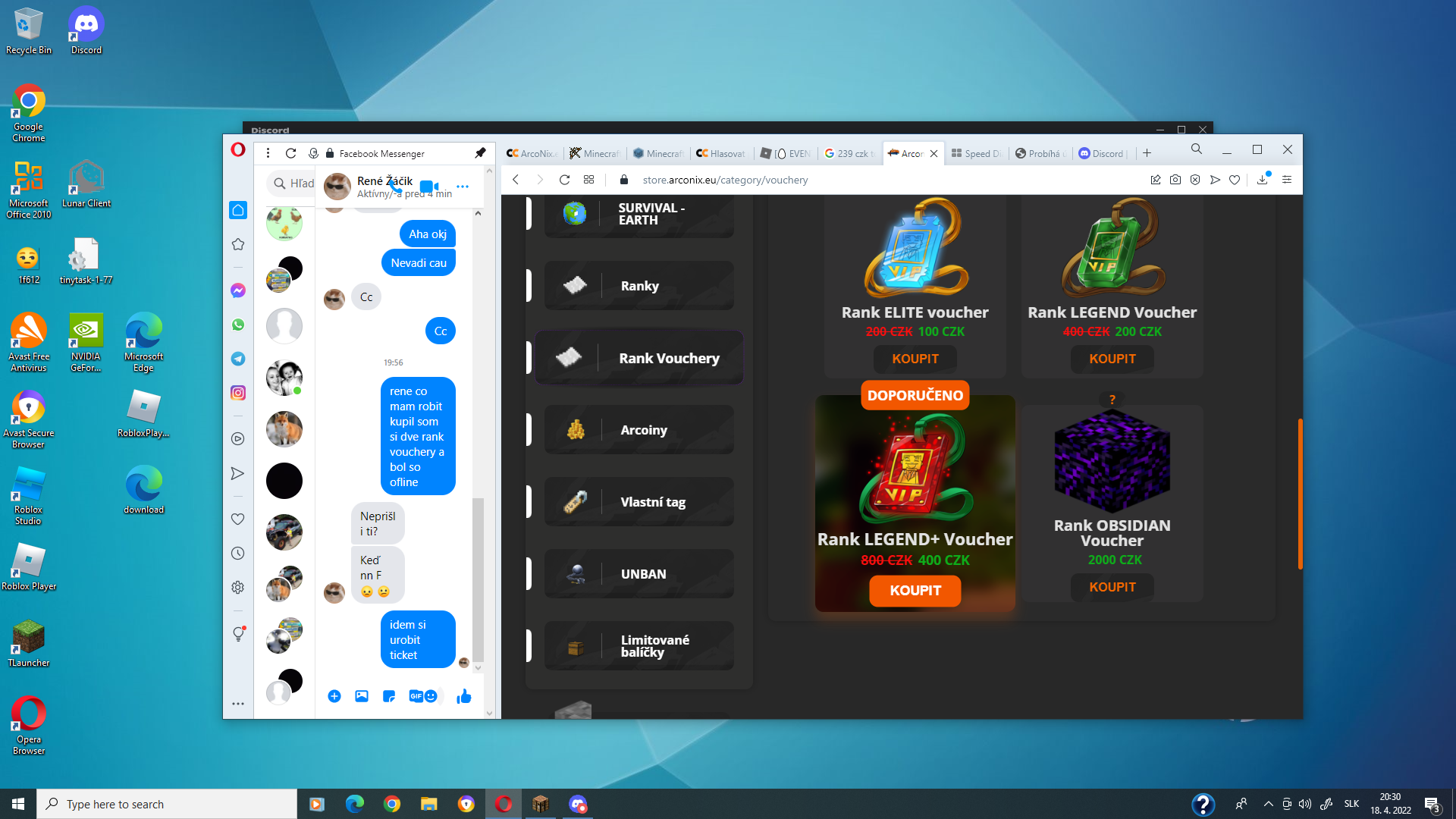The height and width of the screenshot is (819, 1456).
Task: Click KOUPIT under Rank OBSIDIAN Voucher
Action: click(1112, 587)
